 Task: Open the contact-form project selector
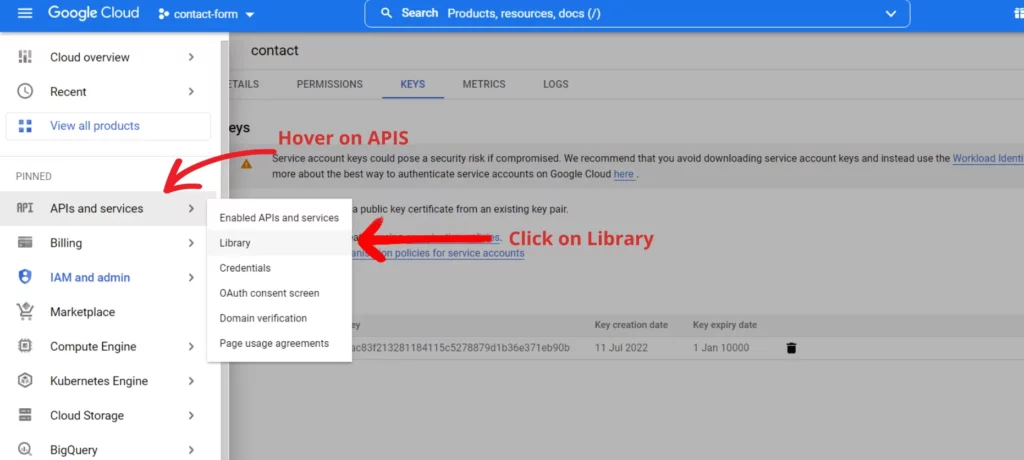[x=206, y=14]
